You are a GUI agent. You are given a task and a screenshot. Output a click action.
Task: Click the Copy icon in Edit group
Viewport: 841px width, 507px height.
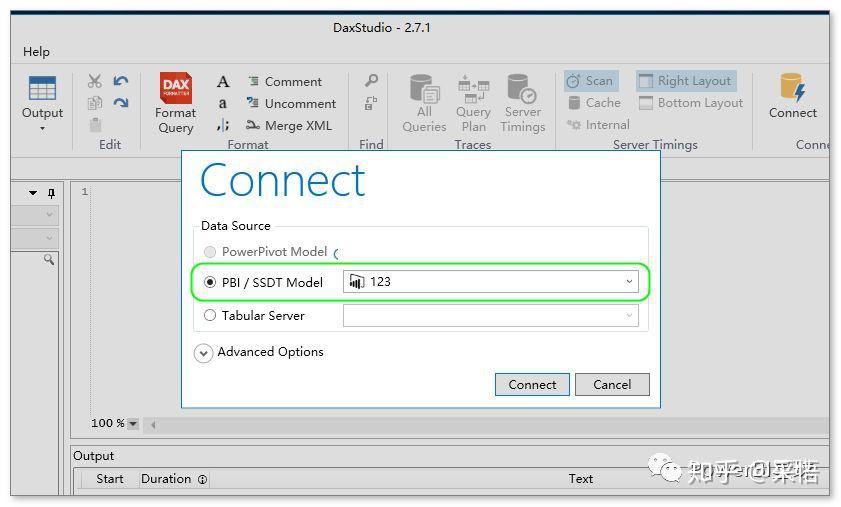(94, 102)
